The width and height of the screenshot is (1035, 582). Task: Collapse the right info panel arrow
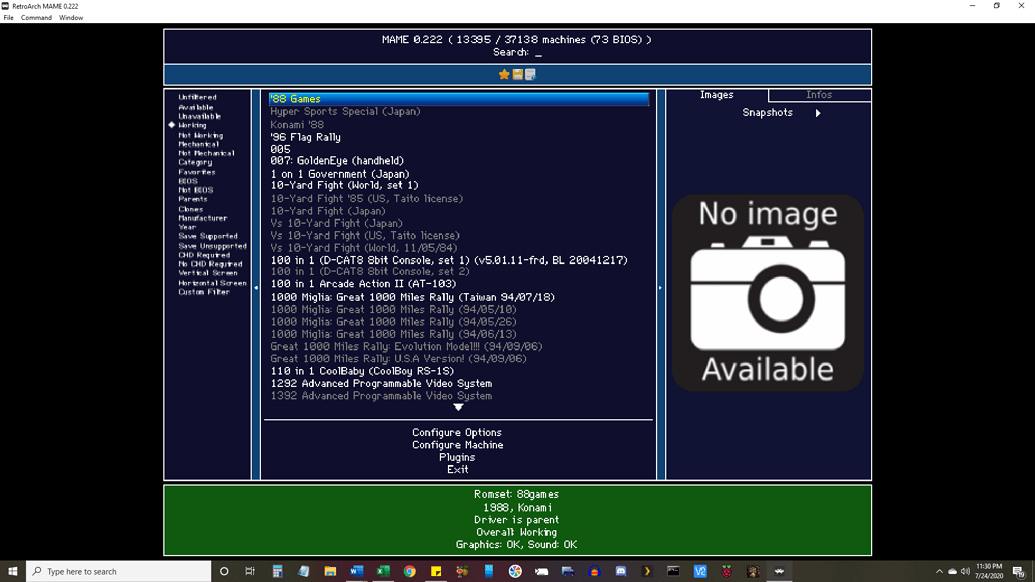point(660,288)
